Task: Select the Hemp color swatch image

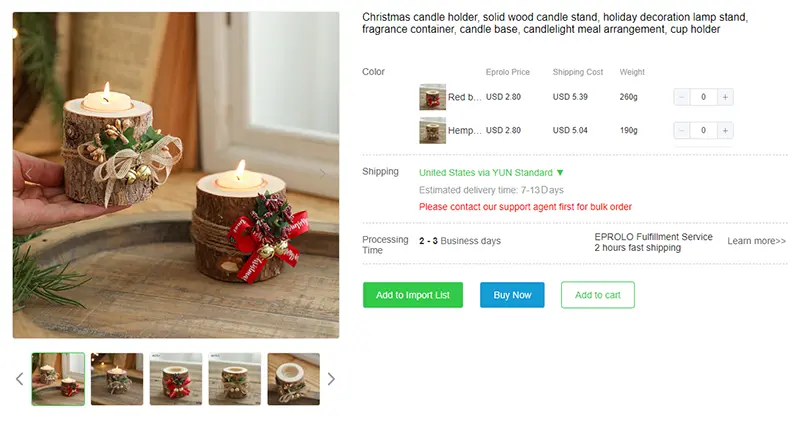Action: [433, 131]
